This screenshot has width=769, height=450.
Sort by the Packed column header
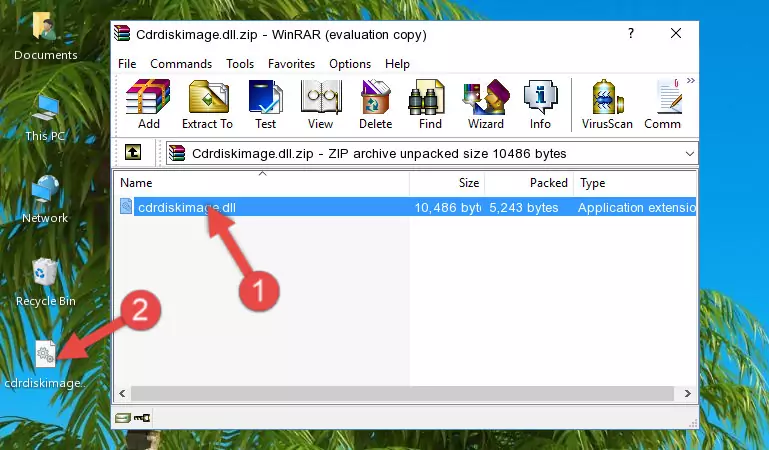coord(529,183)
